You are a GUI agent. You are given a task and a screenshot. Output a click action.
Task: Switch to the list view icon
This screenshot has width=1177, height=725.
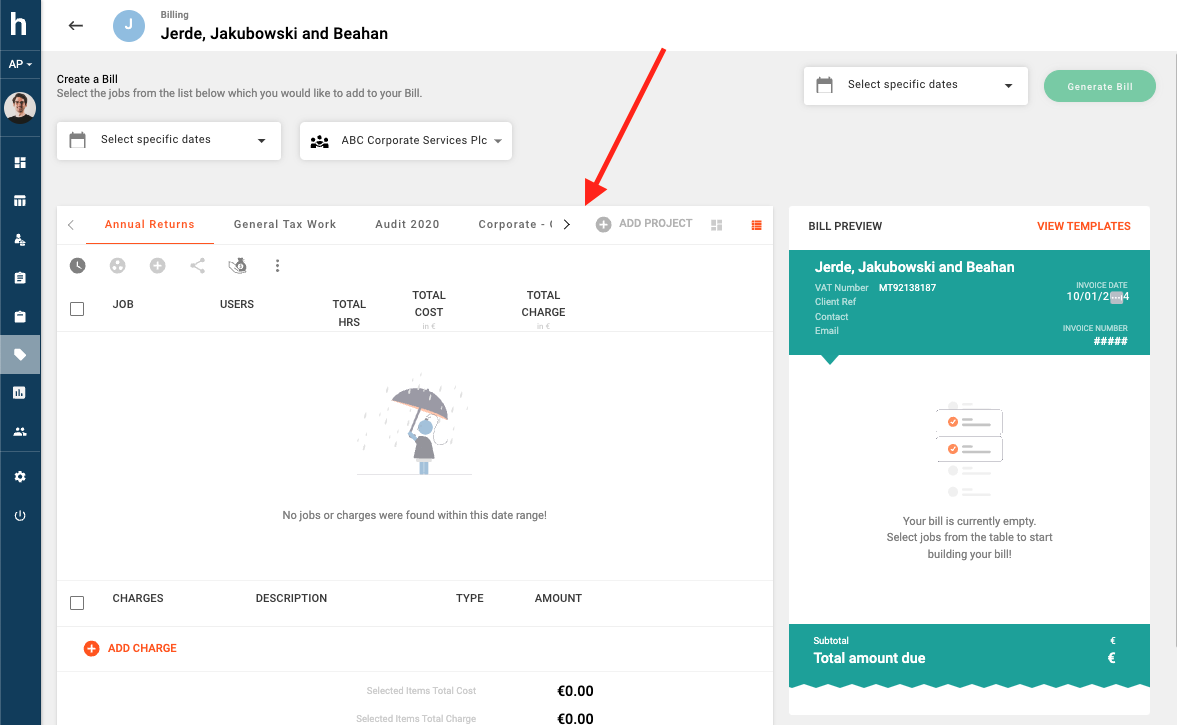[x=756, y=225]
